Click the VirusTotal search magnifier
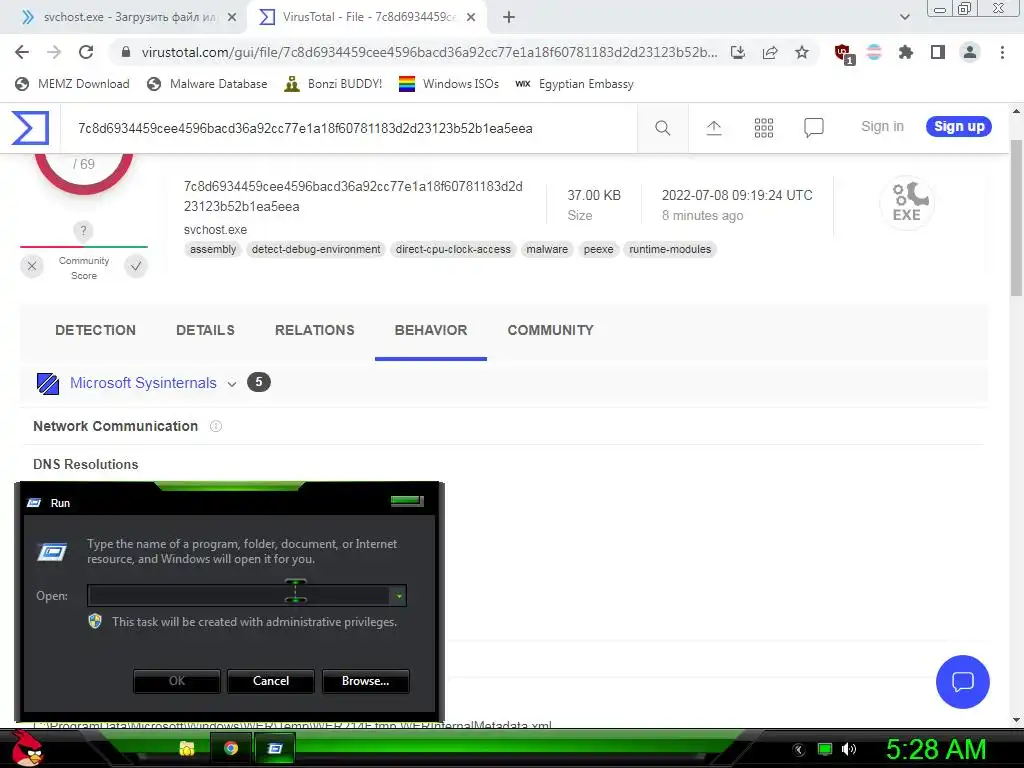The image size is (1024, 768). pyautogui.click(x=662, y=128)
